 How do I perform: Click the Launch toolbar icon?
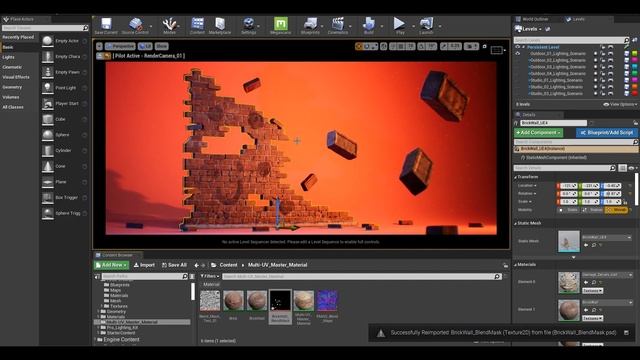tap(426, 24)
